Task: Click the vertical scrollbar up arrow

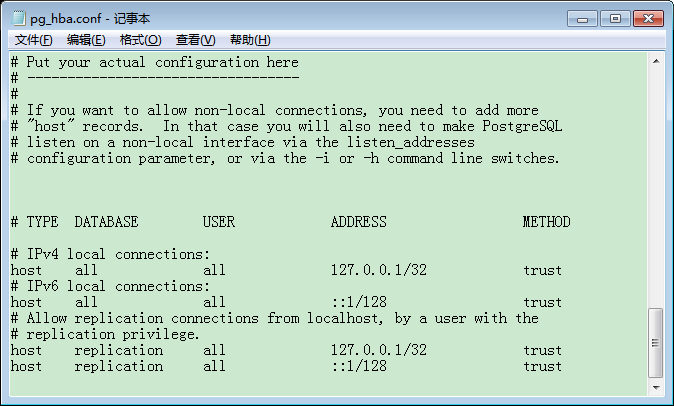Action: point(656,61)
